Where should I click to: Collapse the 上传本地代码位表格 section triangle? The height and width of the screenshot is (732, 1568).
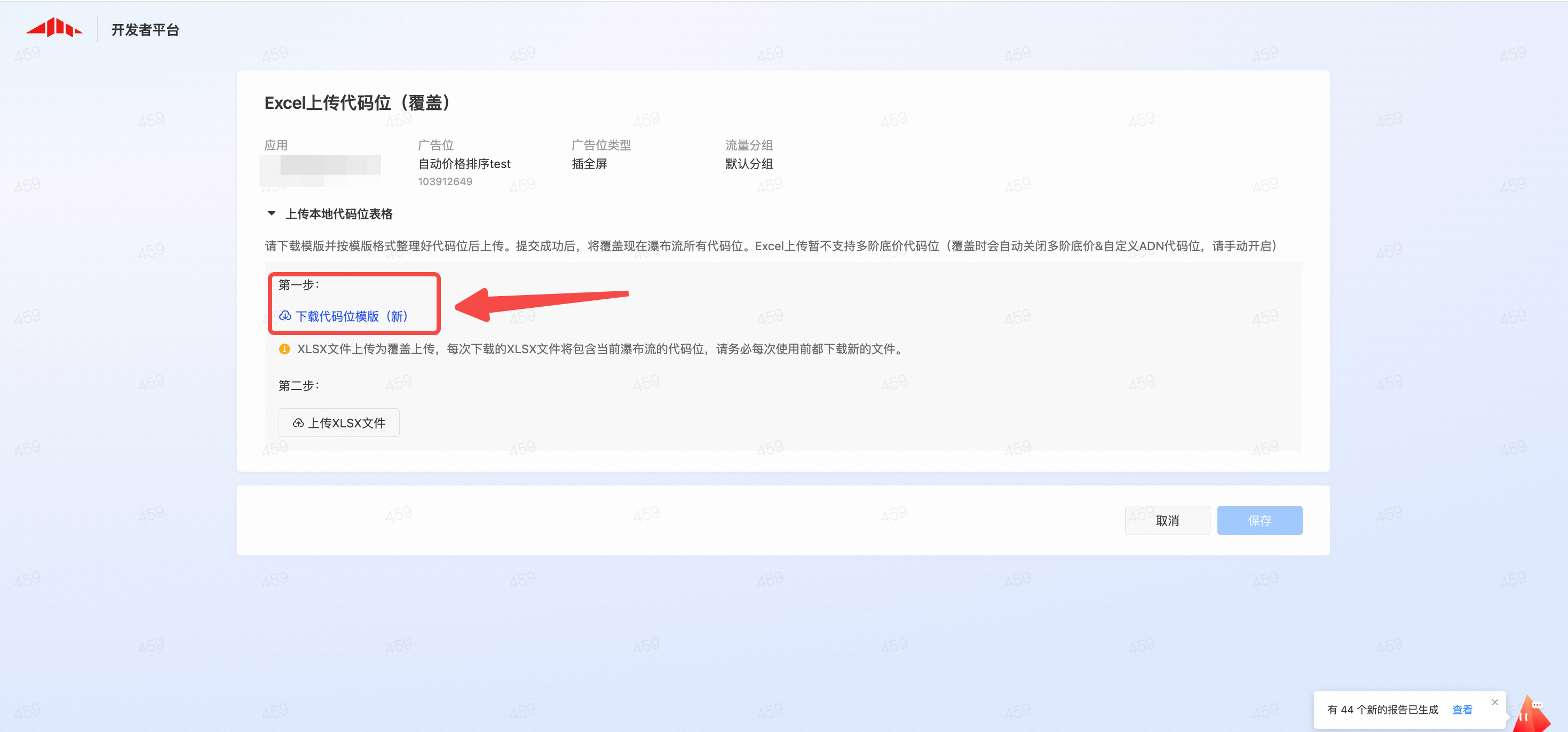click(272, 213)
